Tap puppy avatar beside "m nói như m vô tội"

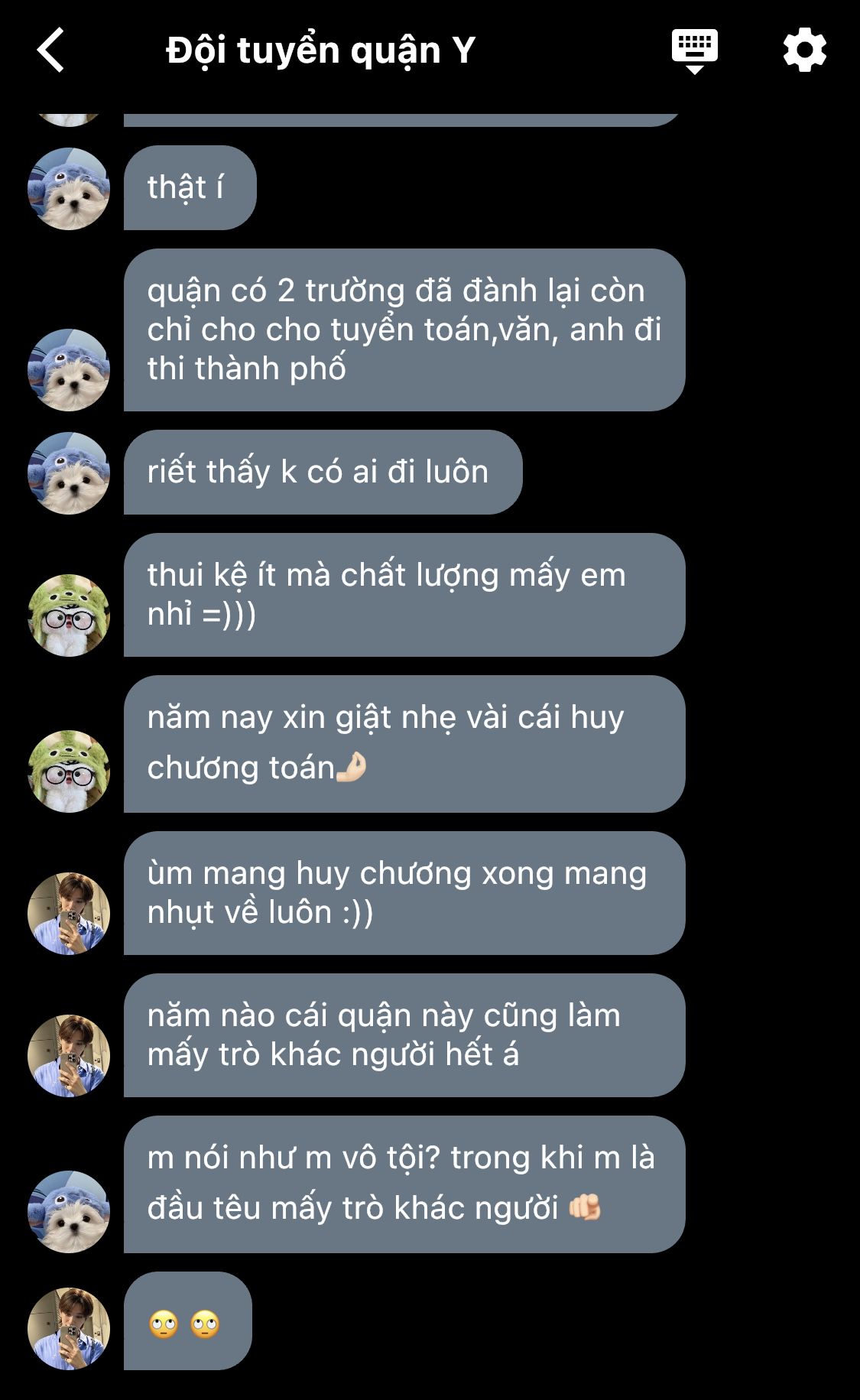tap(69, 1212)
